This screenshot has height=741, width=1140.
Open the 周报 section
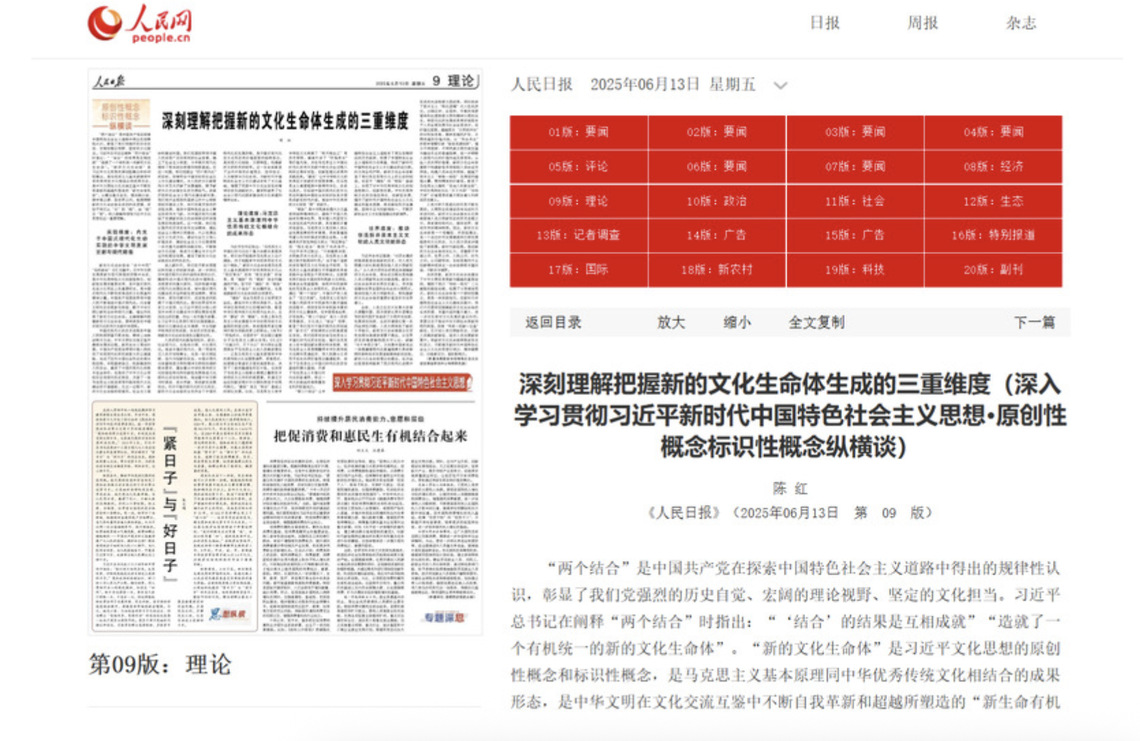922,23
